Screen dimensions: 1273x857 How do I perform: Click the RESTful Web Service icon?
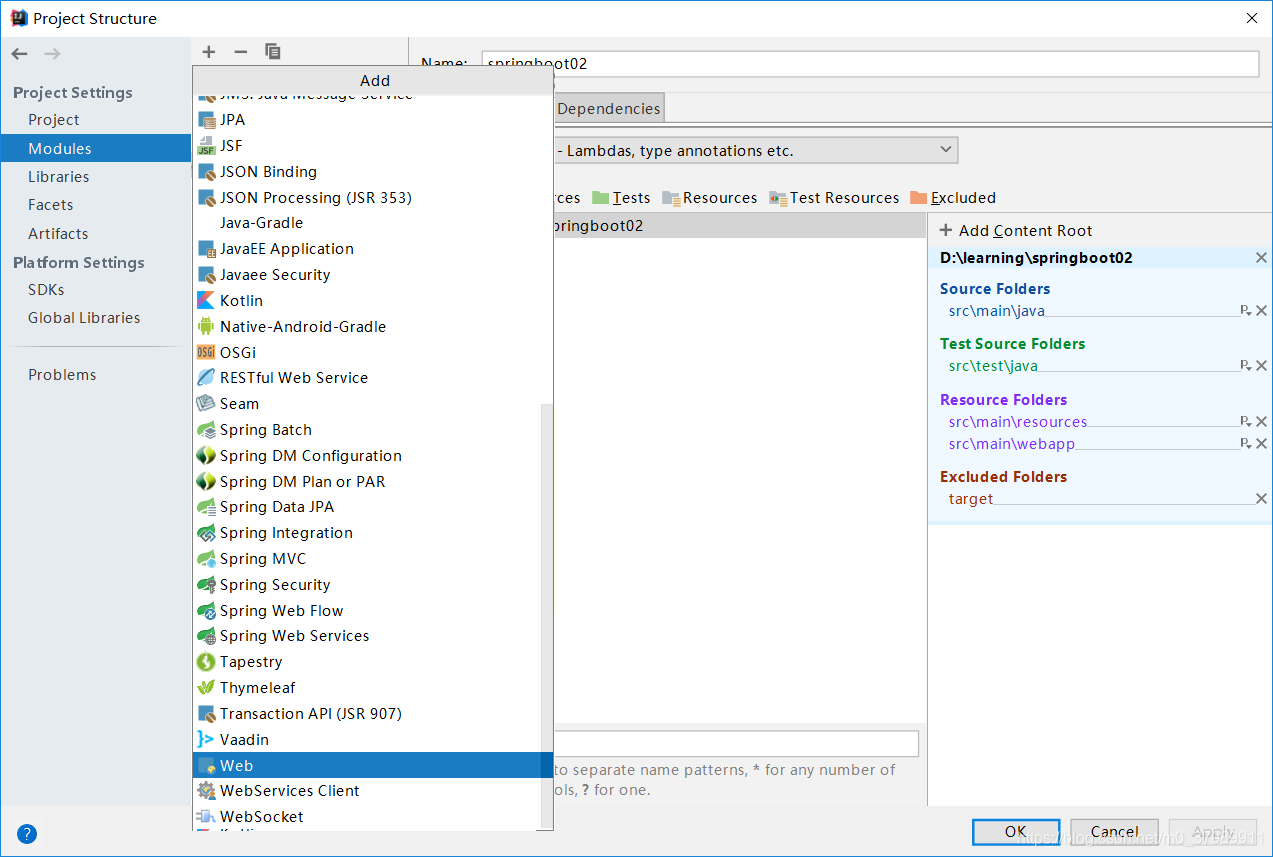click(x=206, y=378)
